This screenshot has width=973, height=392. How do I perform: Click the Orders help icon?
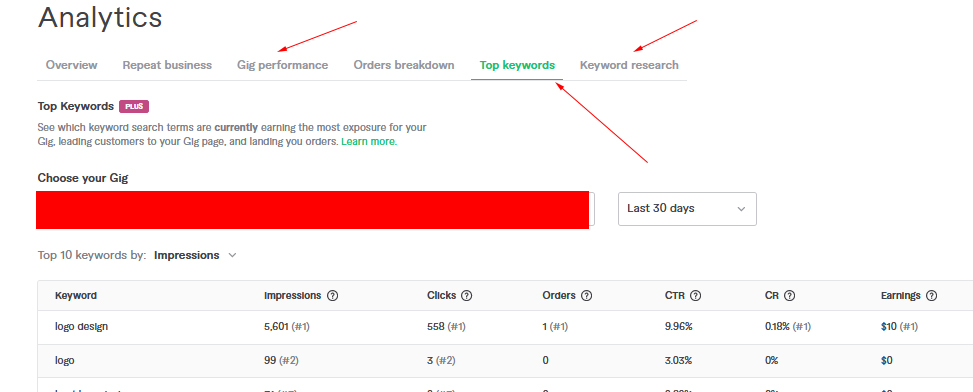pyautogui.click(x=586, y=296)
